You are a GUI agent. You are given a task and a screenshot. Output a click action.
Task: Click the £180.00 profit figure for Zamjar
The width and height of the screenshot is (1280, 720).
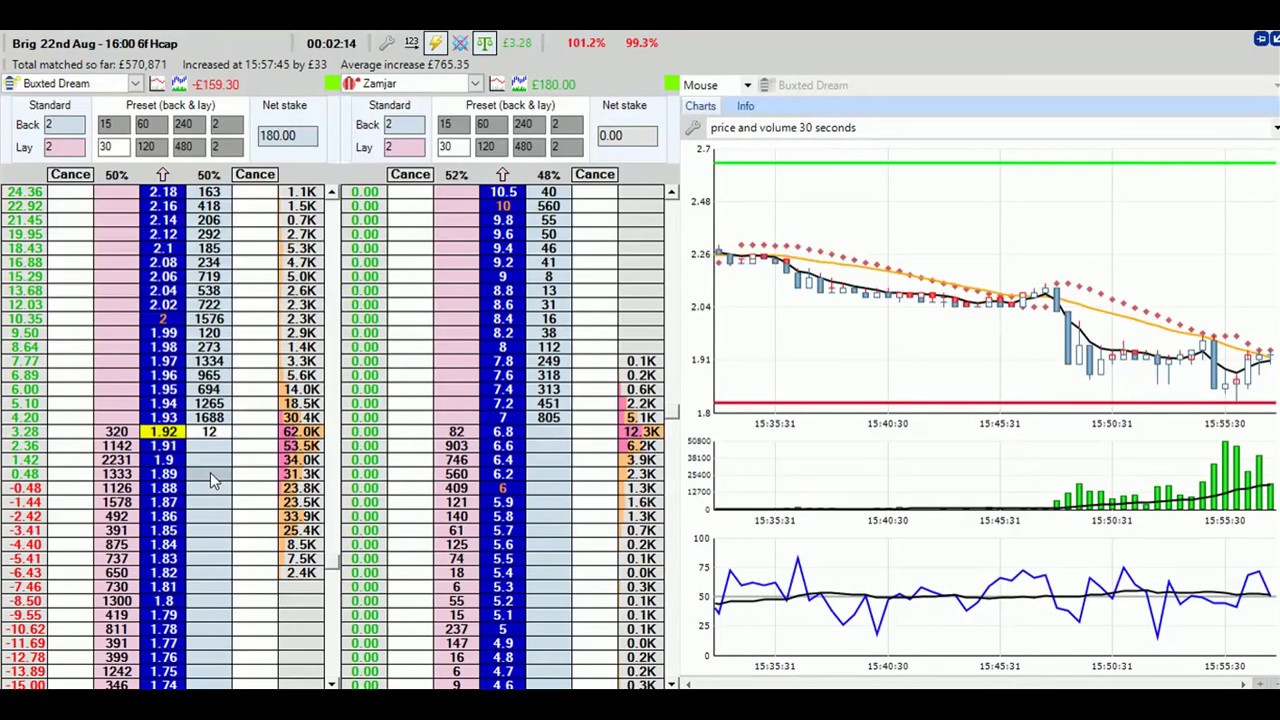tap(553, 85)
